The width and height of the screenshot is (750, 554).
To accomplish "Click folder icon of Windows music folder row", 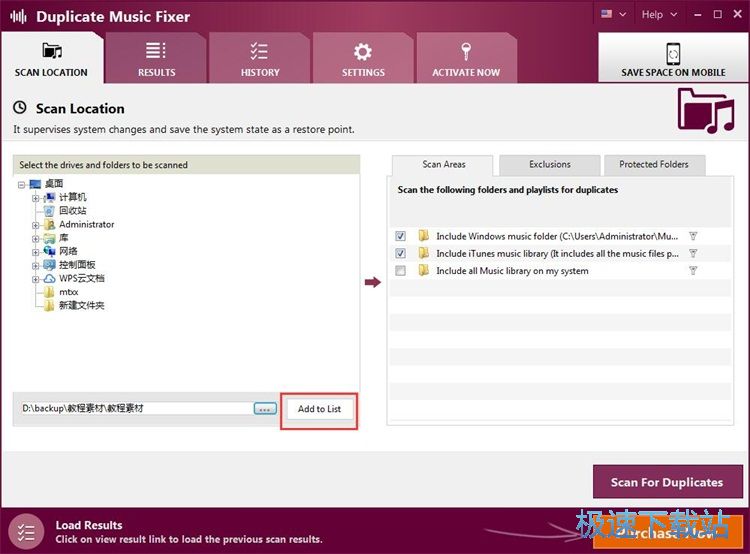I will pyautogui.click(x=423, y=235).
